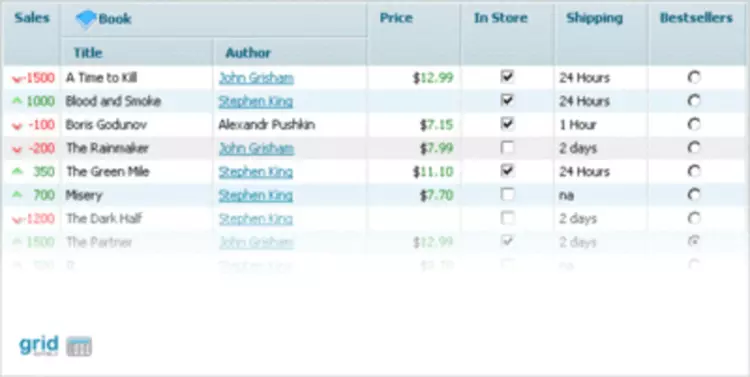Screen dimensions: 750x377
Task: Check In Store box for Misery
Action: (x=507, y=194)
